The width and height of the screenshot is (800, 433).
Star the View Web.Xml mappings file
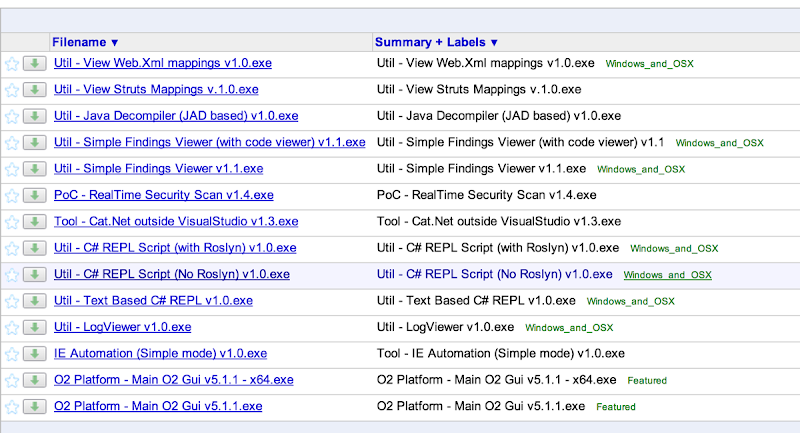click(12, 64)
